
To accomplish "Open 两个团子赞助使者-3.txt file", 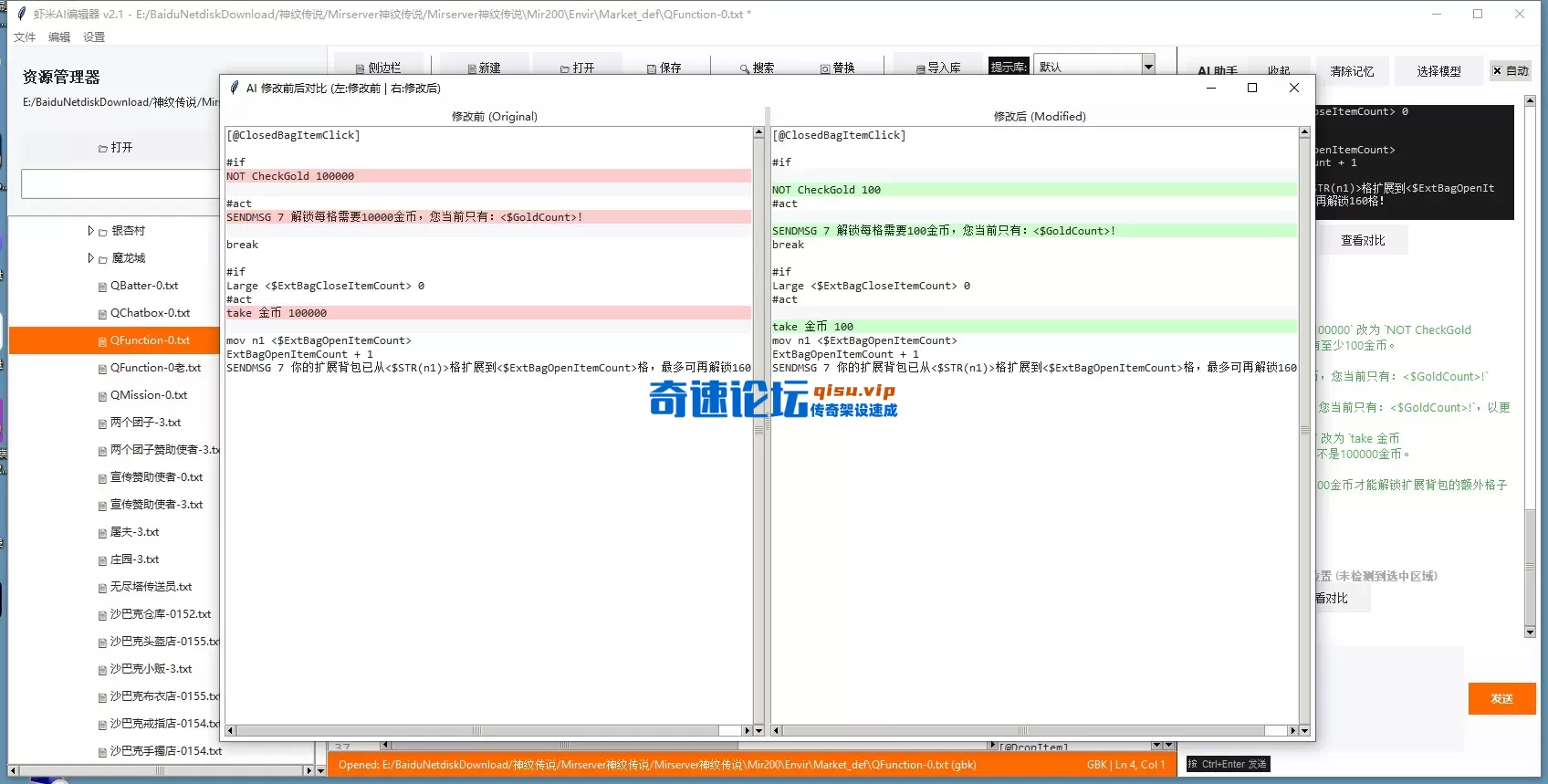I will 159,450.
